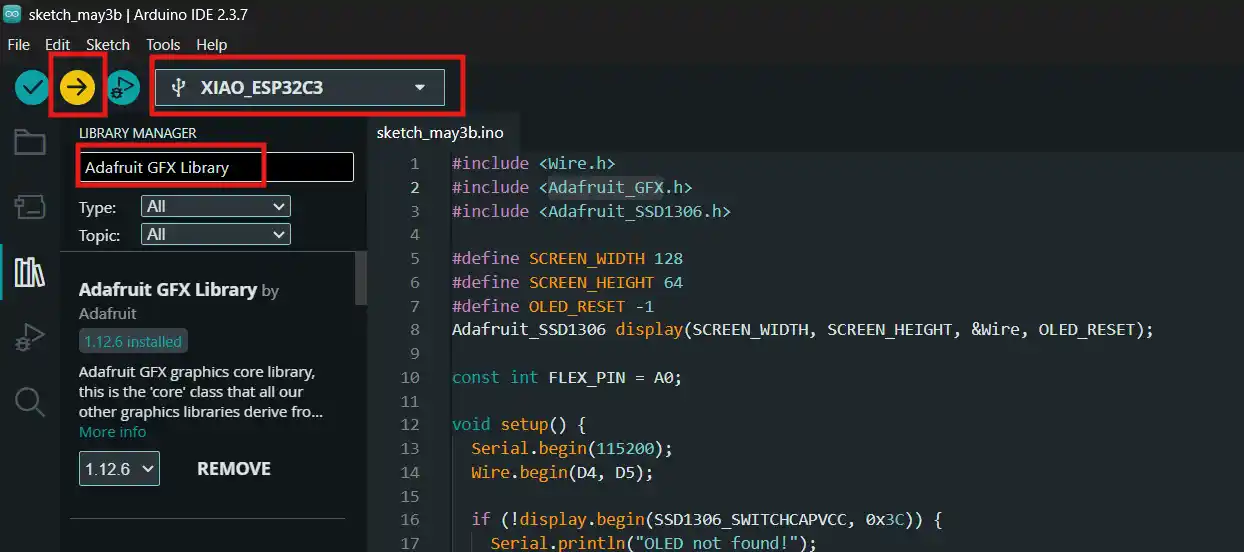This screenshot has width=1244, height=552.
Task: Click line number 10 in gutter
Action: [x=410, y=377]
